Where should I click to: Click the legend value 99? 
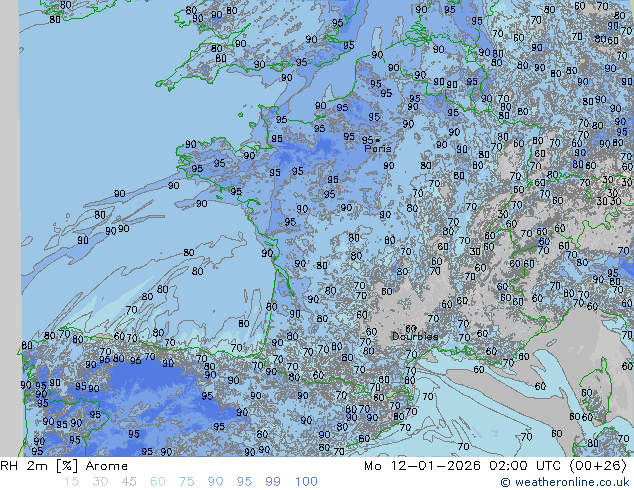coord(273,482)
